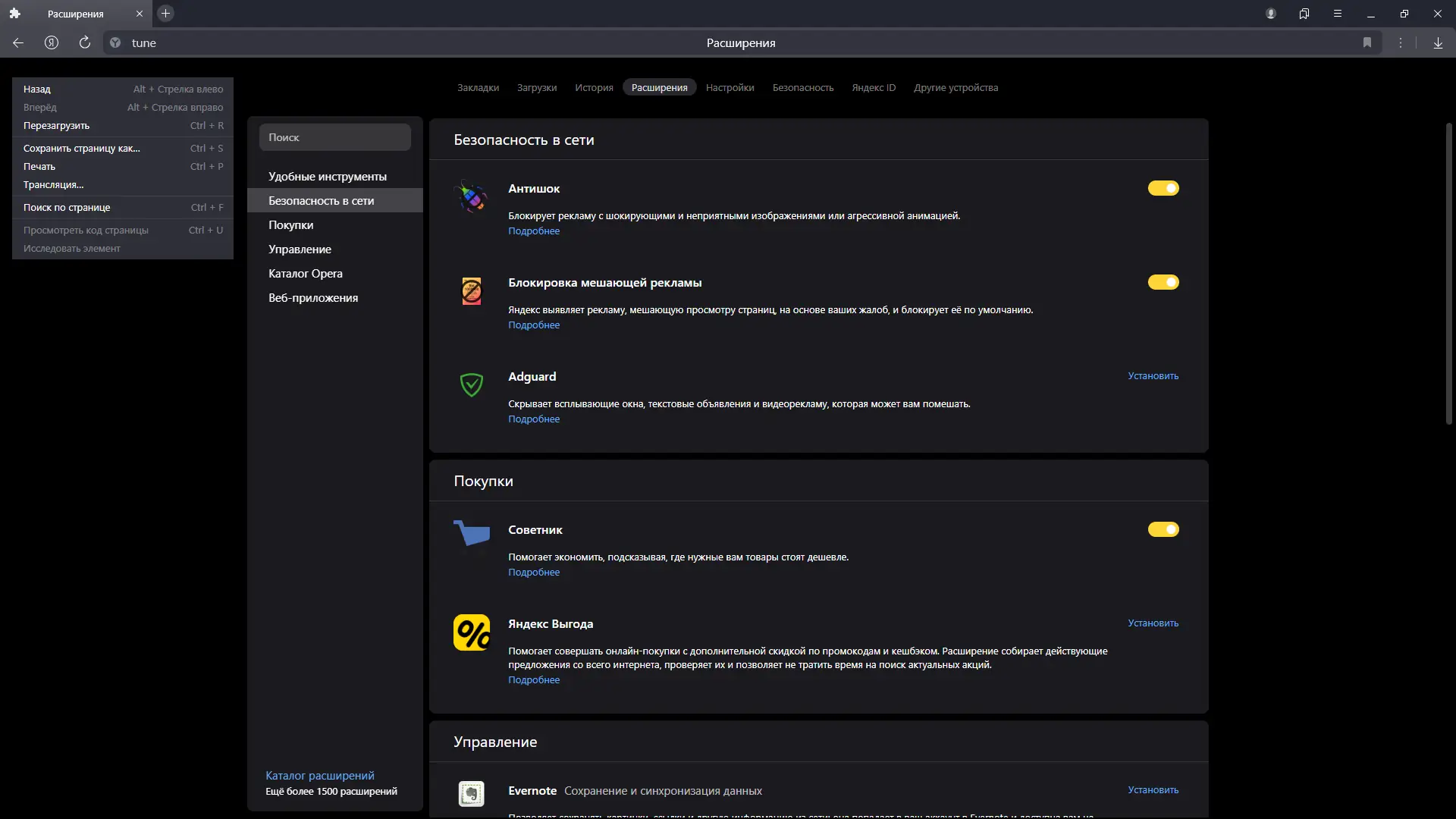Open the browser hamburger menu icon
The width and height of the screenshot is (1456, 819).
coord(1338,14)
